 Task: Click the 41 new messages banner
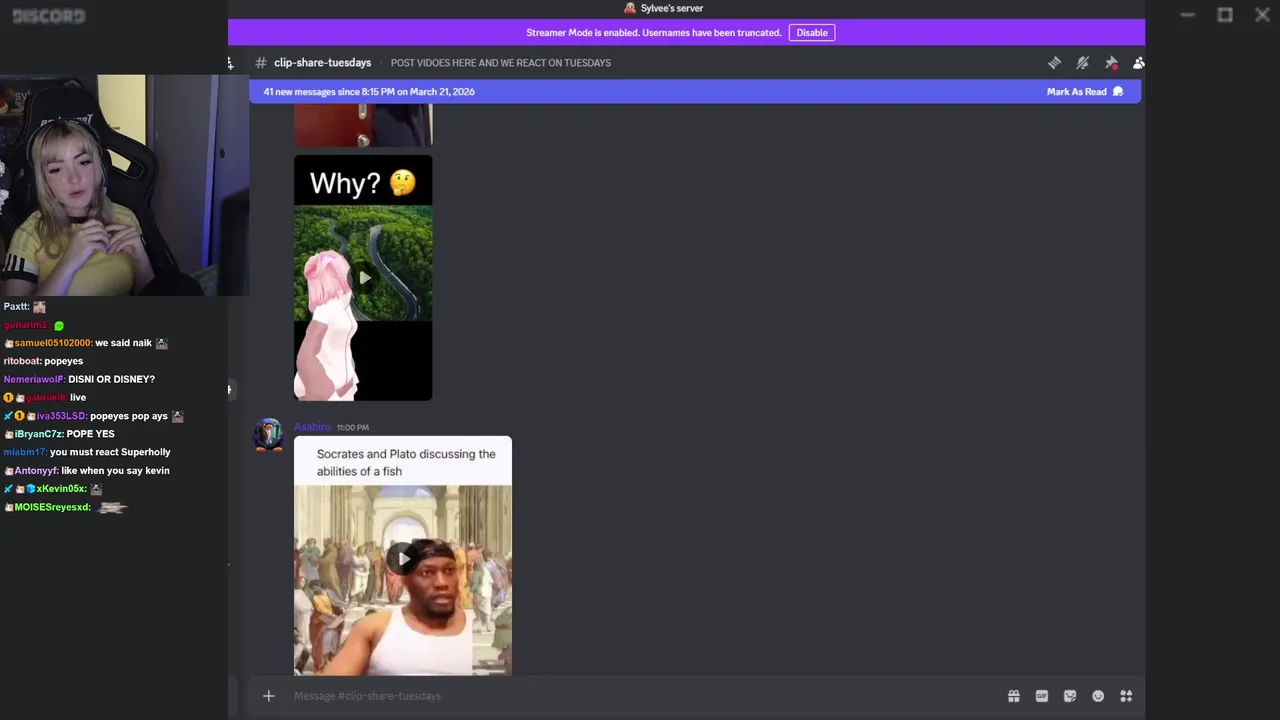click(695, 92)
